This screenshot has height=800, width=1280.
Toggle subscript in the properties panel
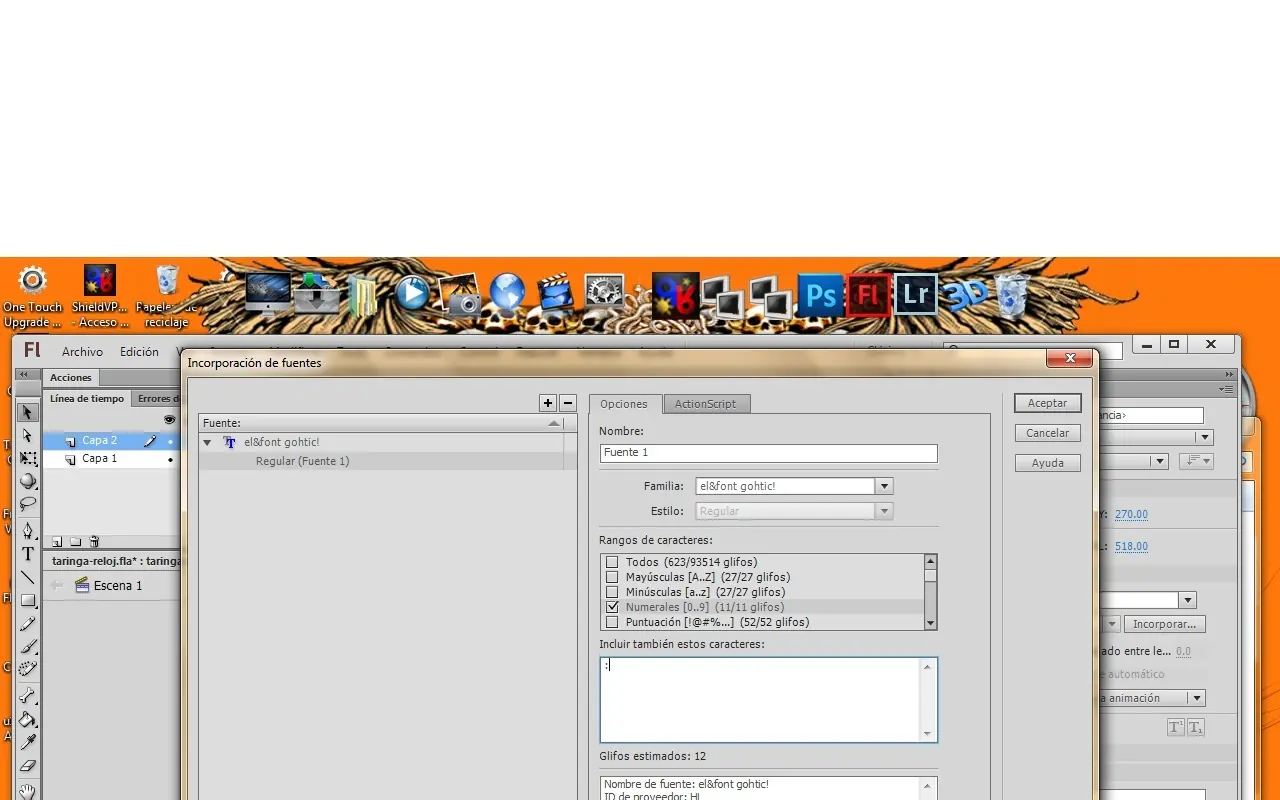point(1196,727)
